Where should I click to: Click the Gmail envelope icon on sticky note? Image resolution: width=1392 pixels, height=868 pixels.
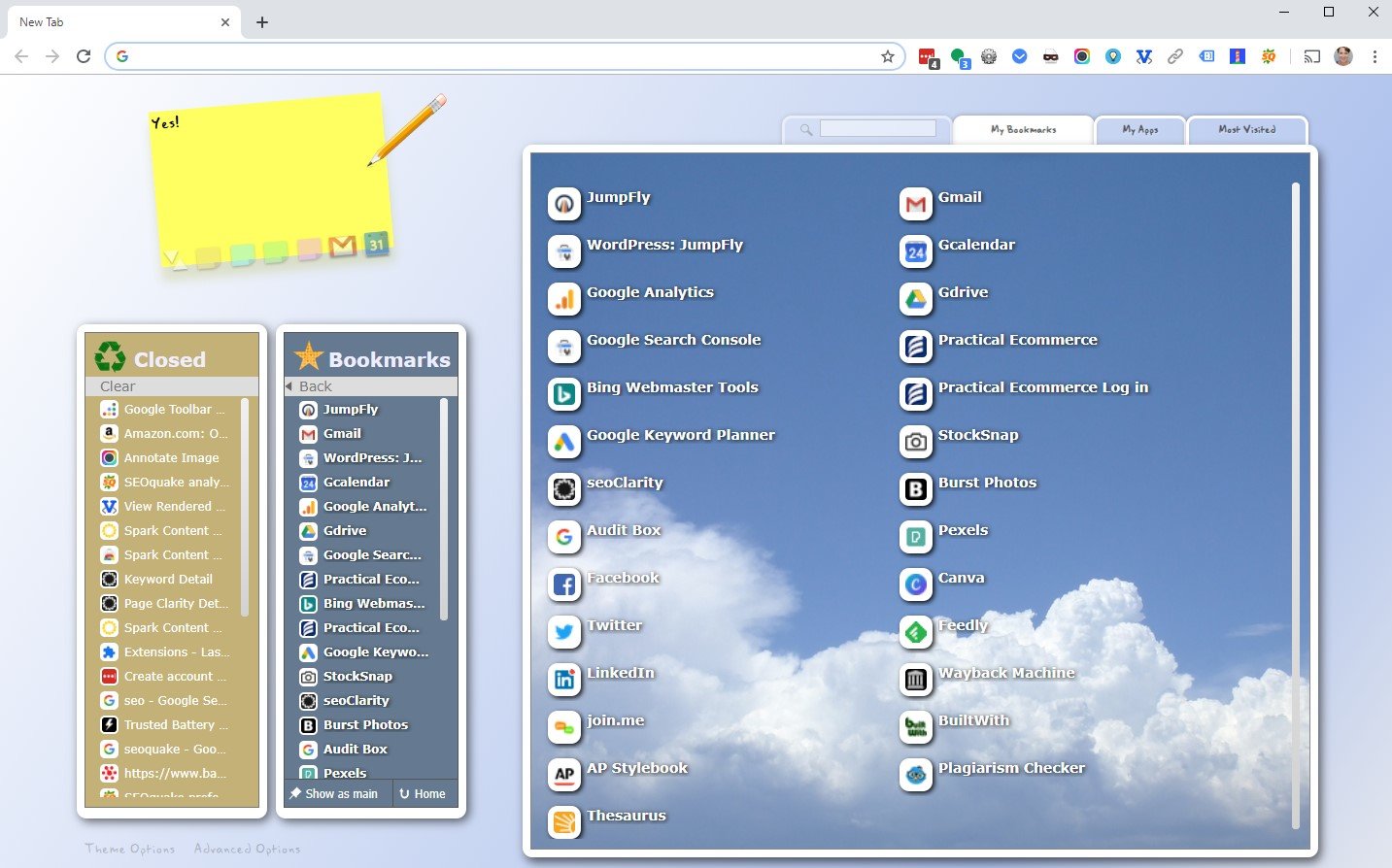click(342, 247)
